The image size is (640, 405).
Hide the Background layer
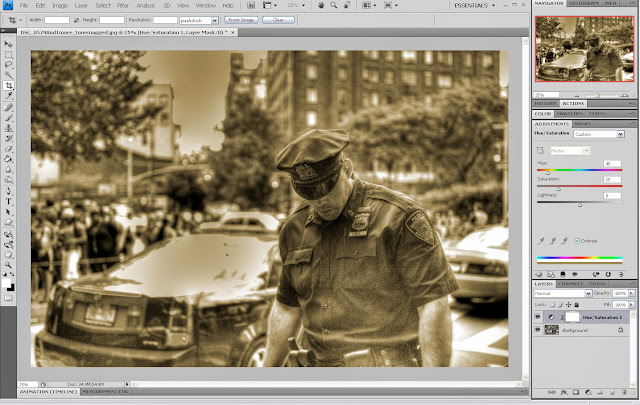(537, 329)
